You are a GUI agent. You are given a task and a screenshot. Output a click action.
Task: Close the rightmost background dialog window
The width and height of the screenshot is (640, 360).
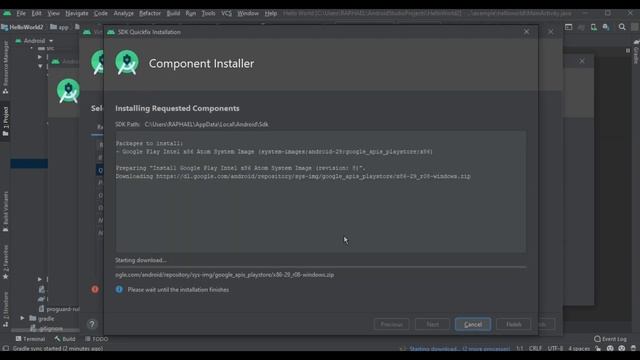click(582, 61)
